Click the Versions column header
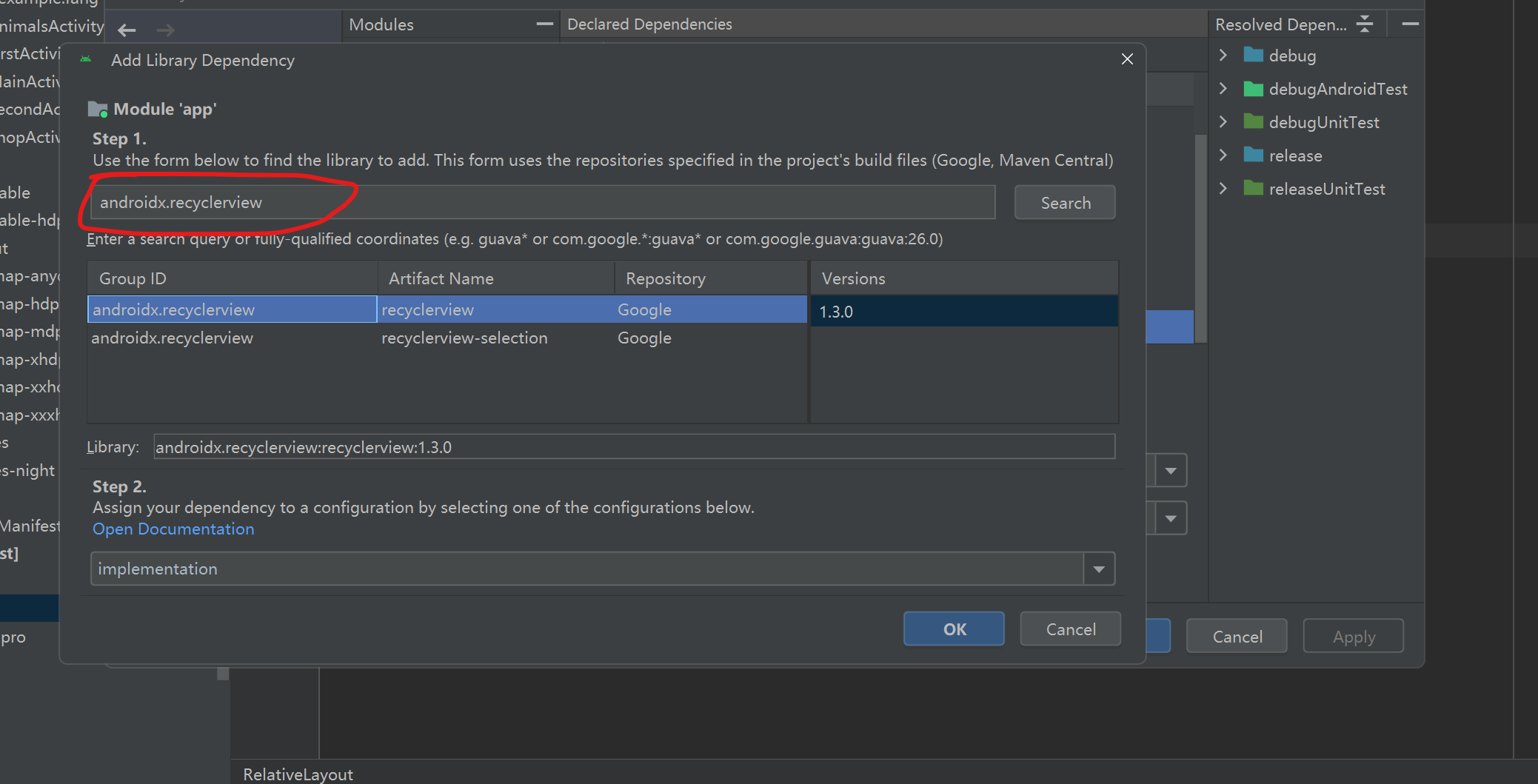The height and width of the screenshot is (784, 1538). (x=964, y=278)
